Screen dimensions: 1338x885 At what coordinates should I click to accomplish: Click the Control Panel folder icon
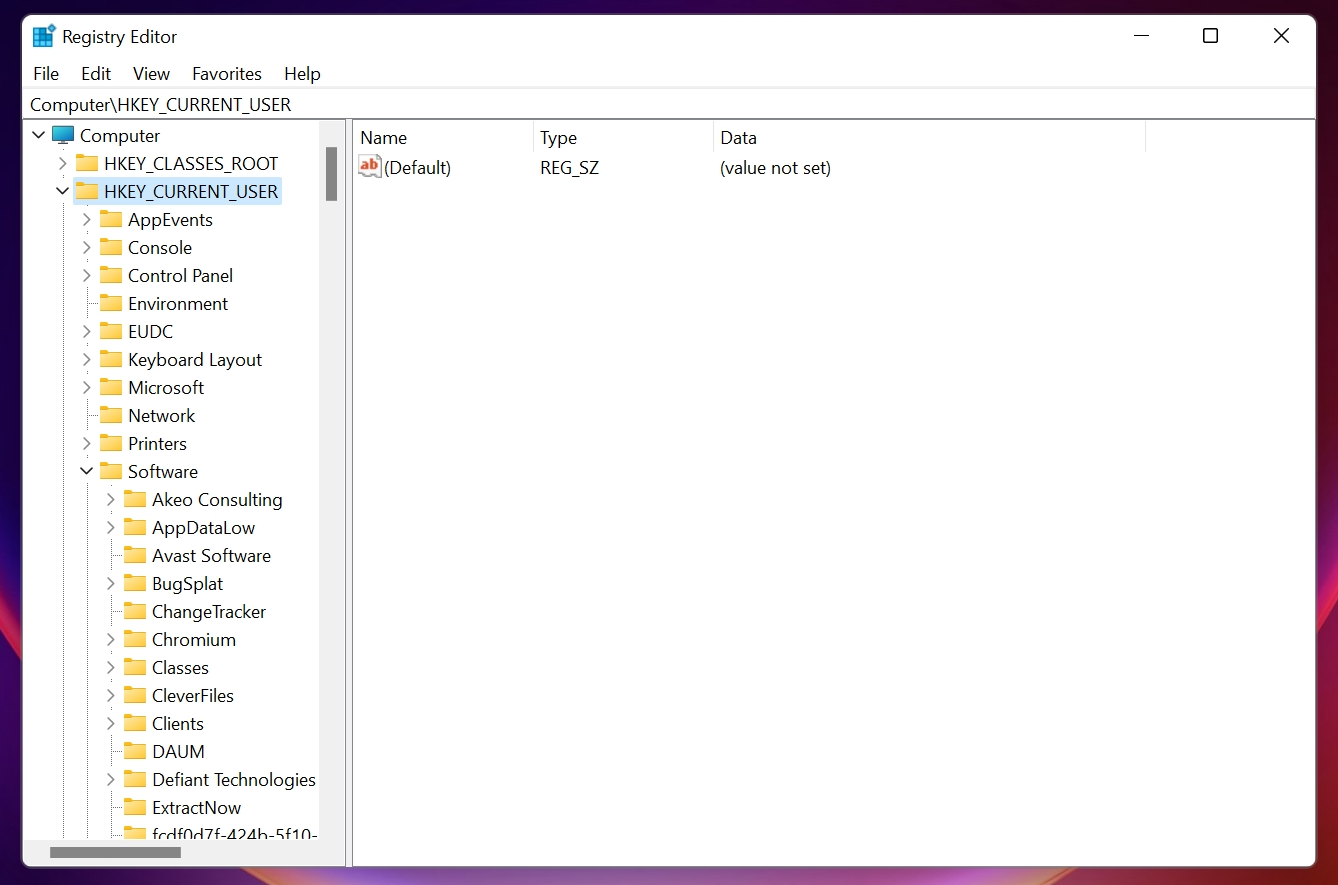(111, 275)
